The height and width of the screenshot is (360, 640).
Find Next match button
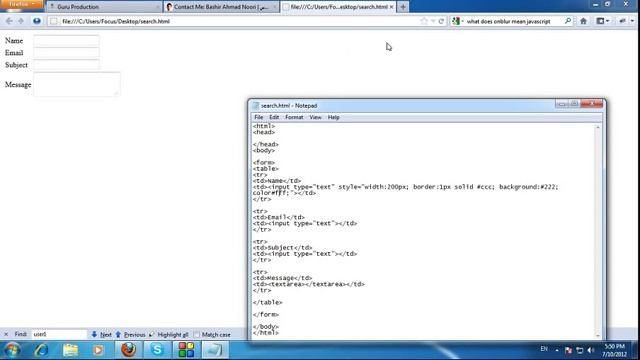point(101,334)
